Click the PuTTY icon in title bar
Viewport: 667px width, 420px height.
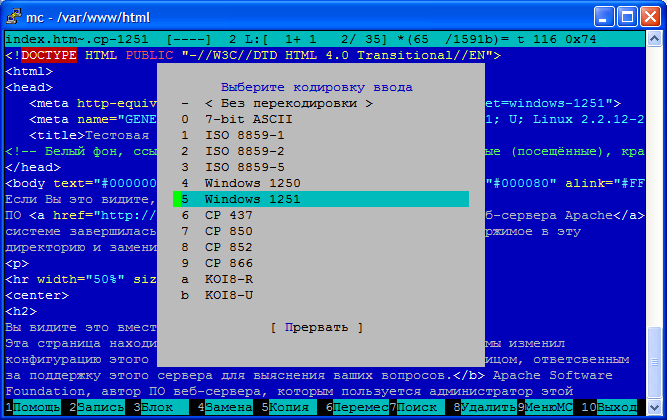click(13, 15)
